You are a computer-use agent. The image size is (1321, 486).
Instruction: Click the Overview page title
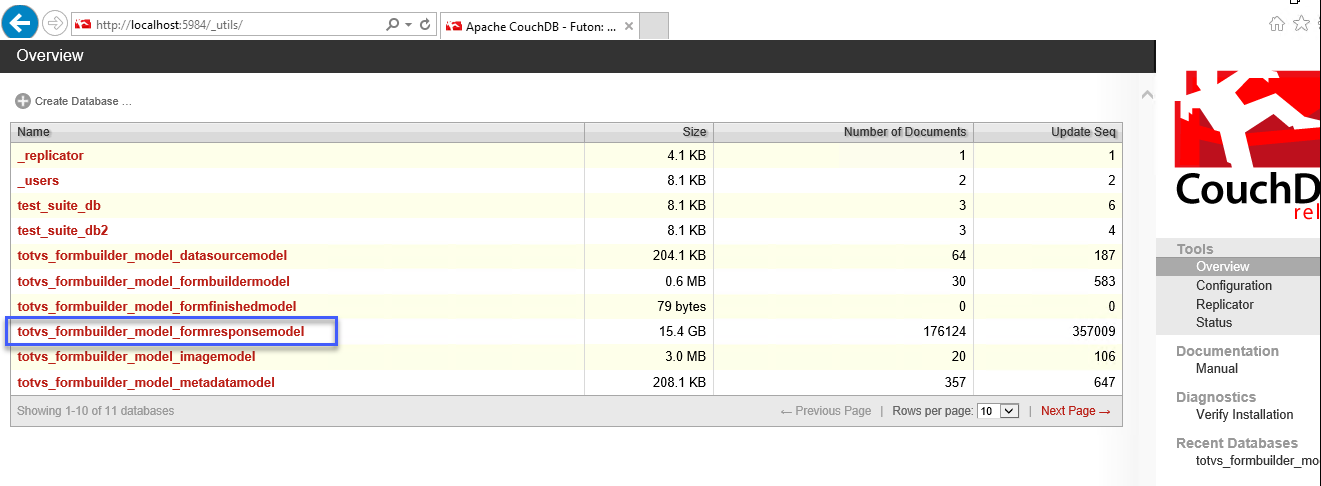coord(50,56)
